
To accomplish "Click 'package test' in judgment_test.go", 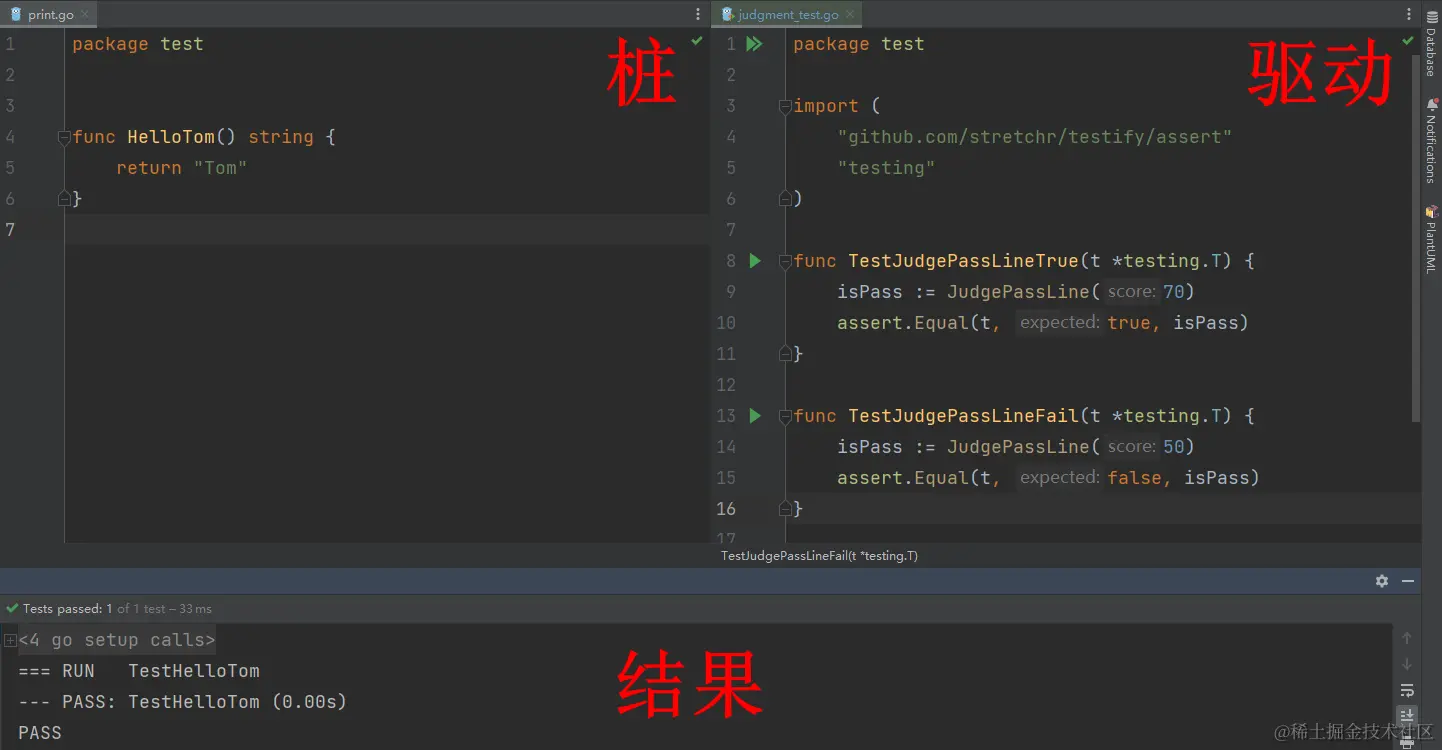I will [859, 44].
